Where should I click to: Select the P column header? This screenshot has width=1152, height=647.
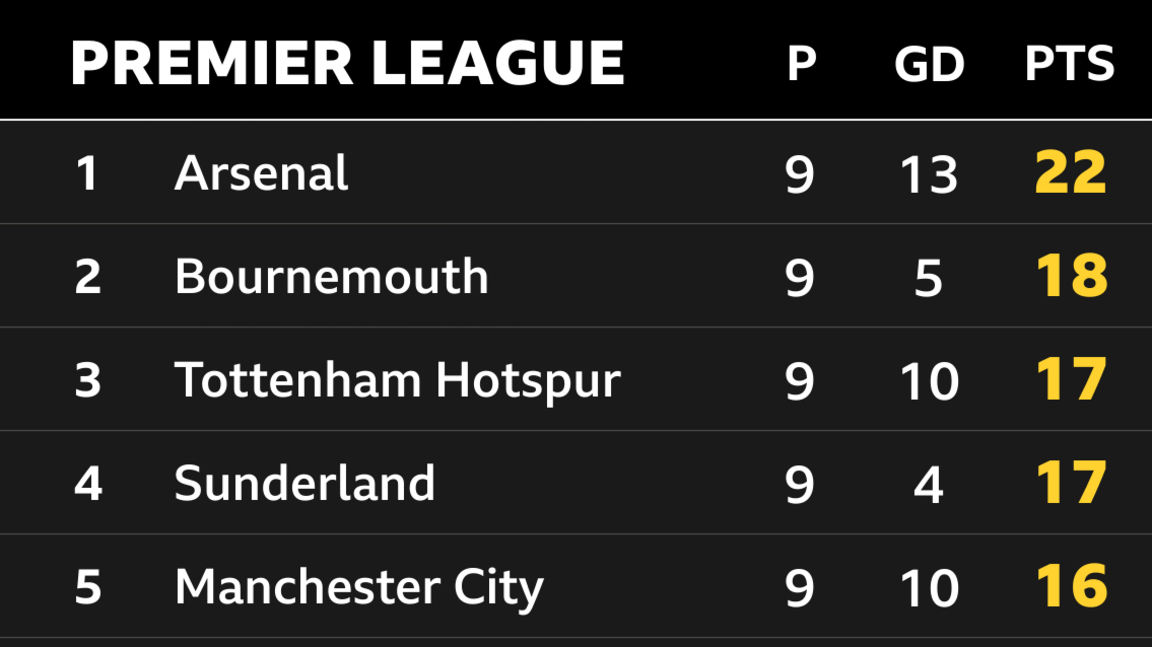pos(800,65)
